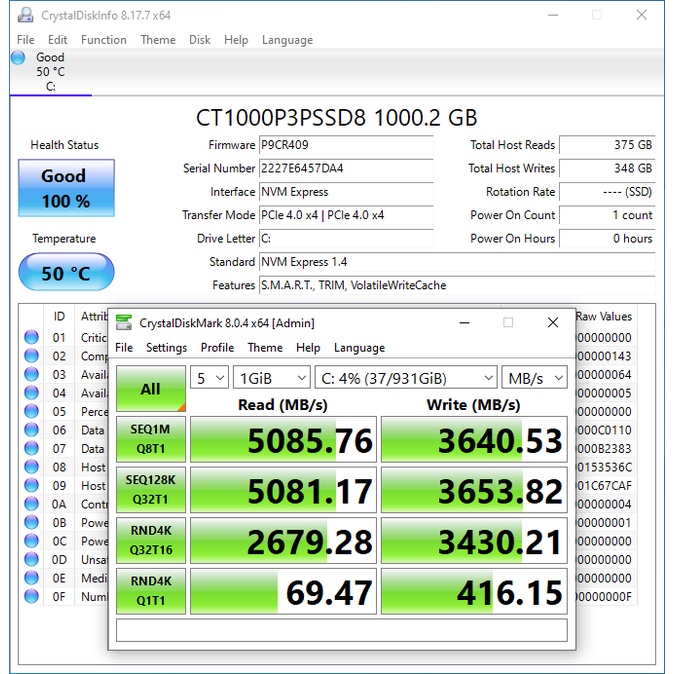The image size is (674, 674).
Task: Click the Total Host Reads value 375 GB
Action: click(607, 145)
